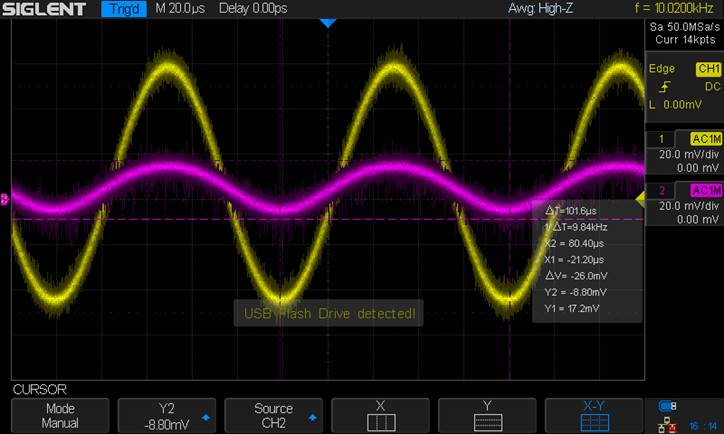Screen dimensions: 724x434
Task: Click the X cursor type icon
Action: [x=381, y=422]
